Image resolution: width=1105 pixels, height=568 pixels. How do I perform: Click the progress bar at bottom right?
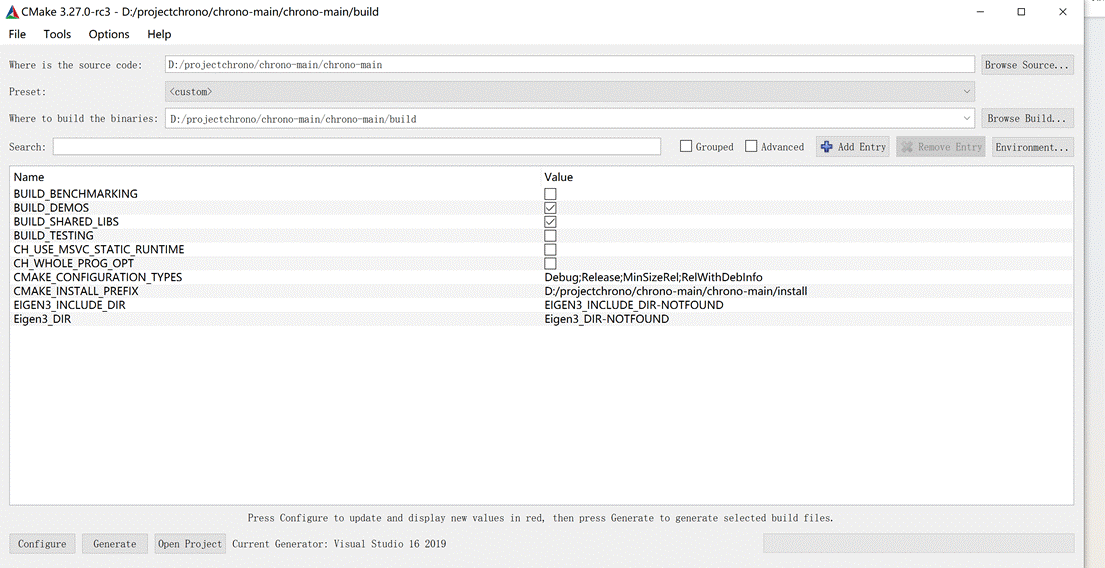(x=918, y=543)
